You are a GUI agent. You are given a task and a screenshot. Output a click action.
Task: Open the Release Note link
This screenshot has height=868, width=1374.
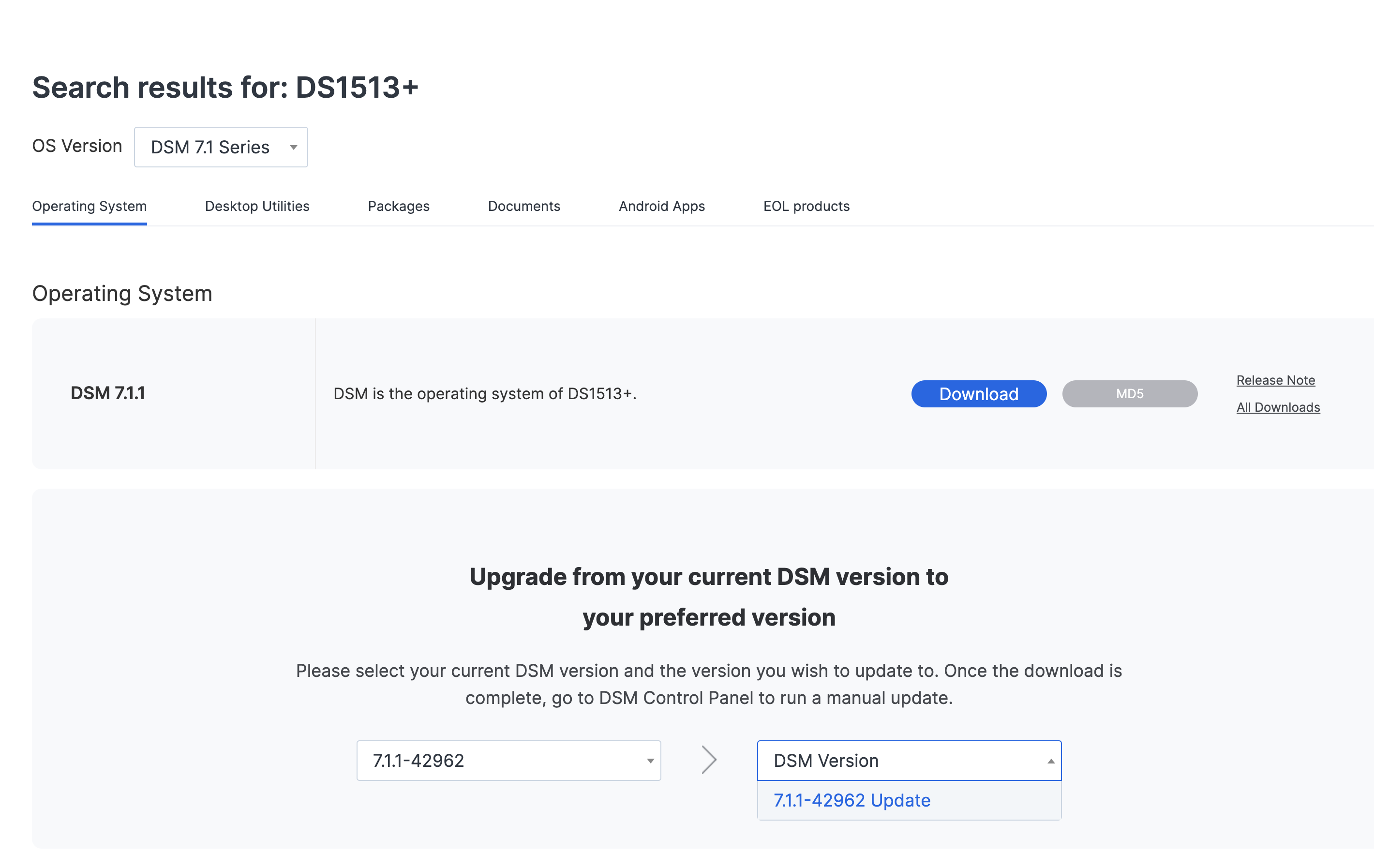1276,379
